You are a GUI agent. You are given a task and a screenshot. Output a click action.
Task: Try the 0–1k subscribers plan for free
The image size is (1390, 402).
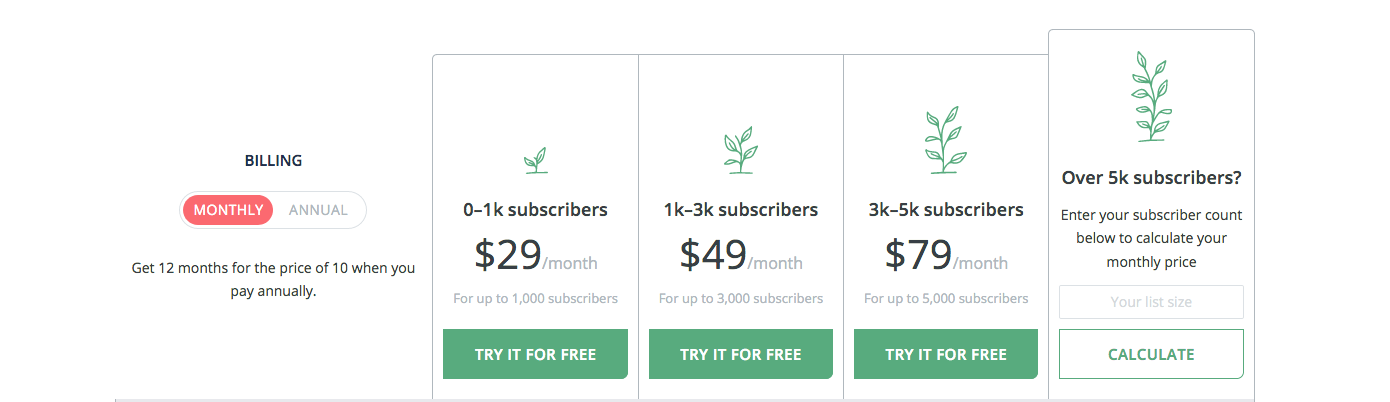(x=535, y=354)
